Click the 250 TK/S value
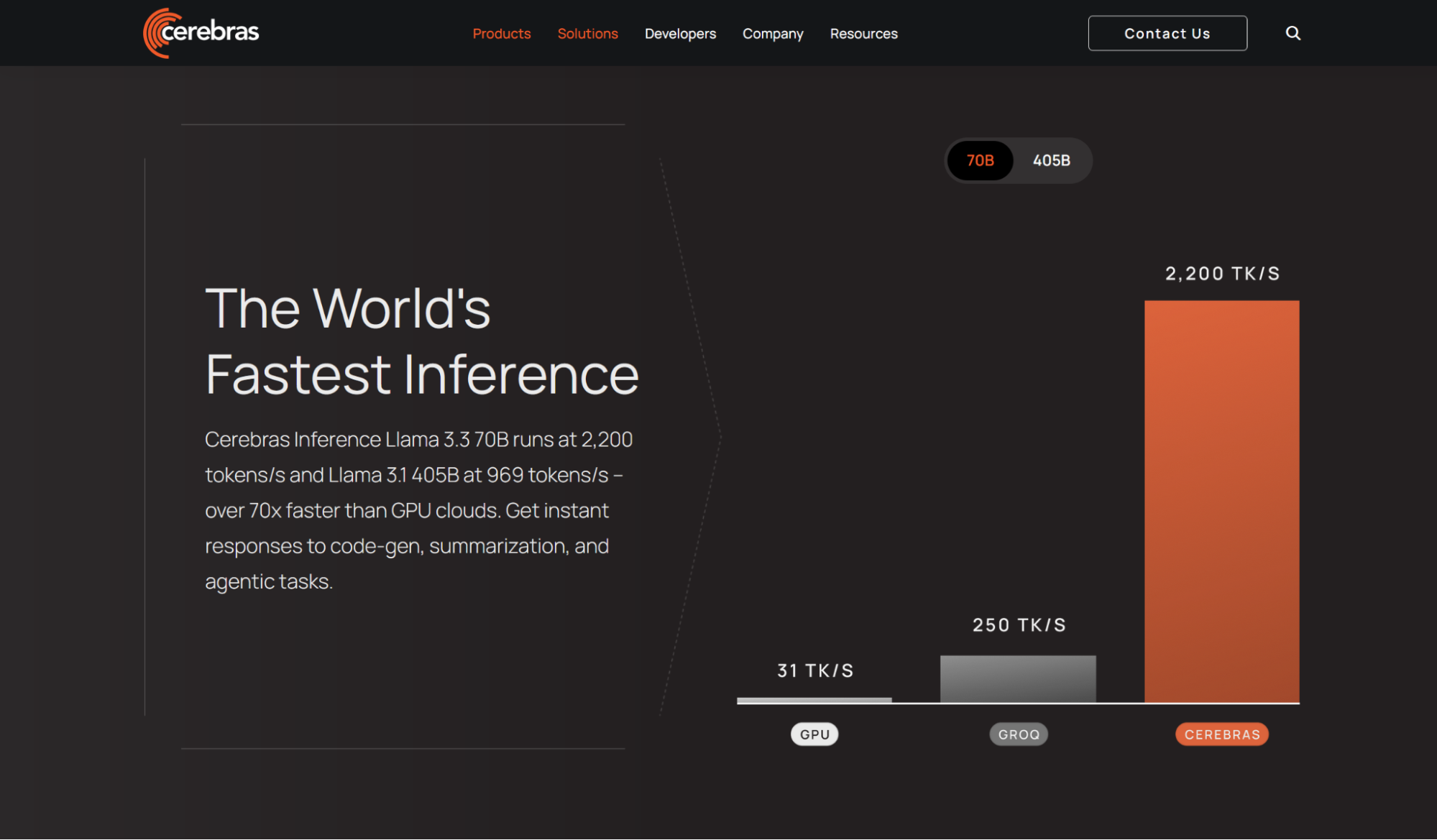The height and width of the screenshot is (840, 1437). point(1019,625)
